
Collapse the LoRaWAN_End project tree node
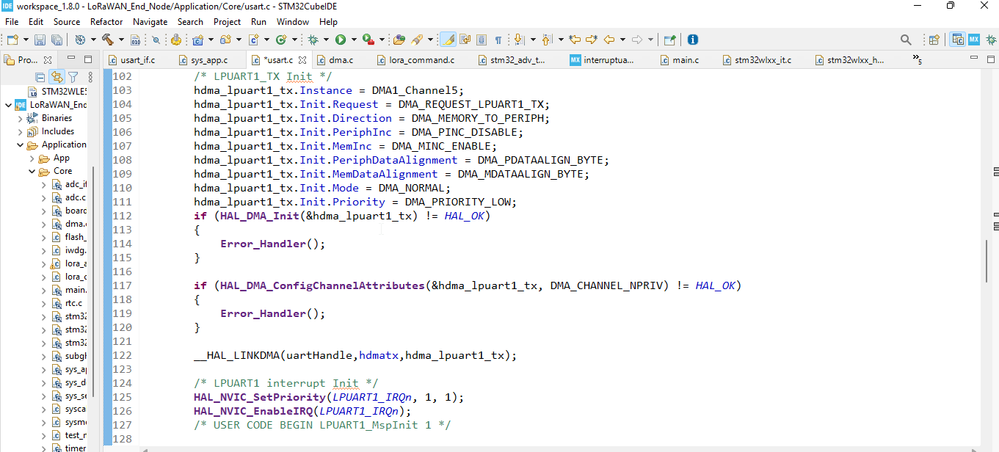pos(8,105)
